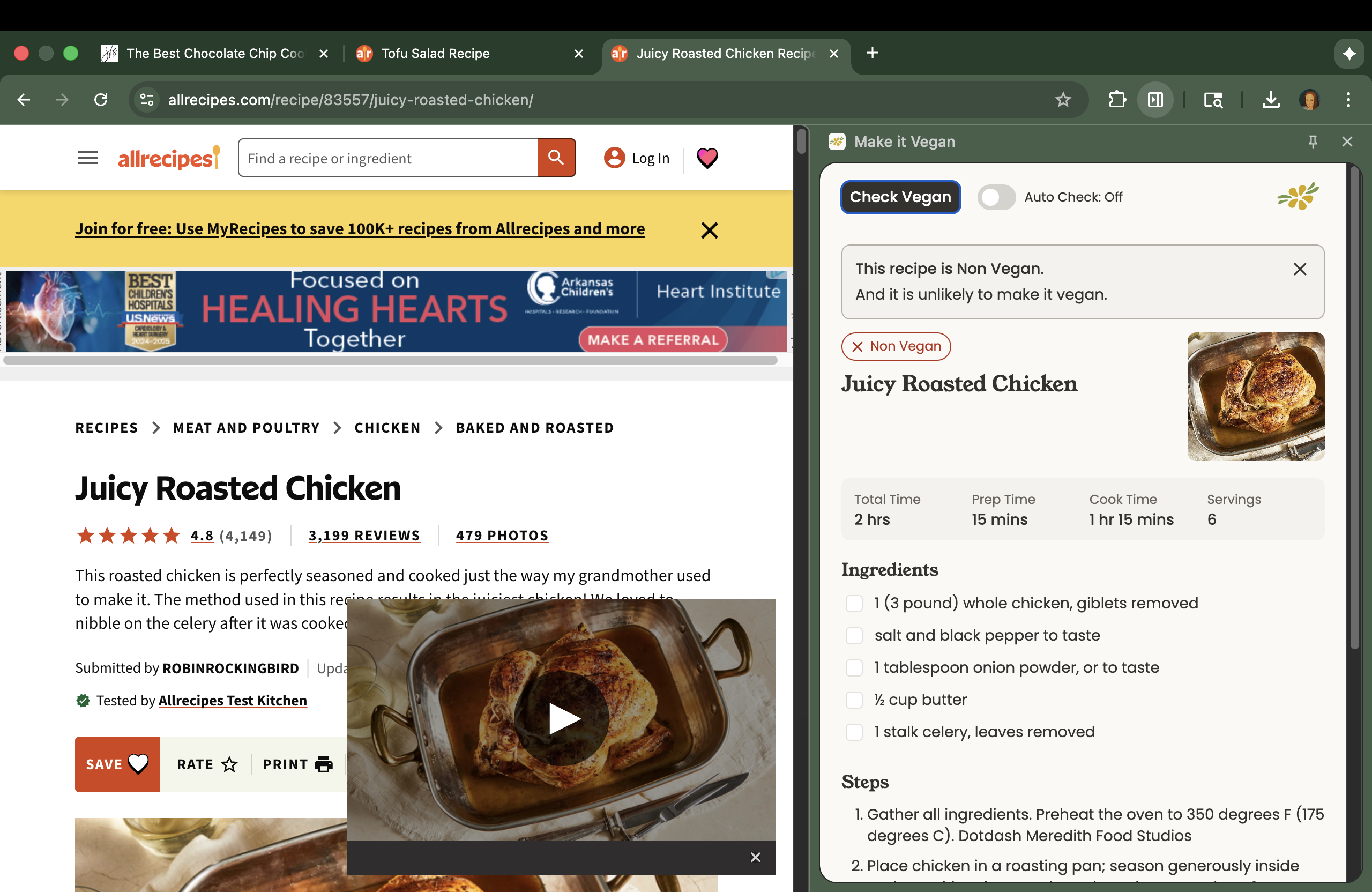Image resolution: width=1372 pixels, height=892 pixels.
Task: Open the Chrome three-dot menu
Action: point(1348,100)
